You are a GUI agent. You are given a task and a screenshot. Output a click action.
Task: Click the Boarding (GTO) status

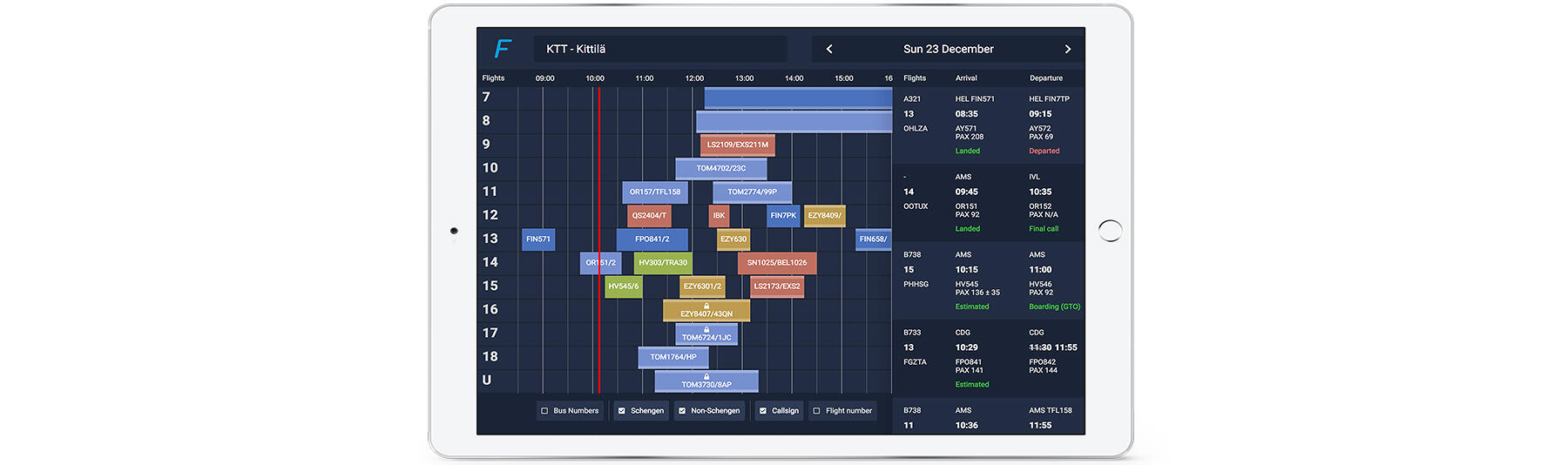(x=1054, y=307)
